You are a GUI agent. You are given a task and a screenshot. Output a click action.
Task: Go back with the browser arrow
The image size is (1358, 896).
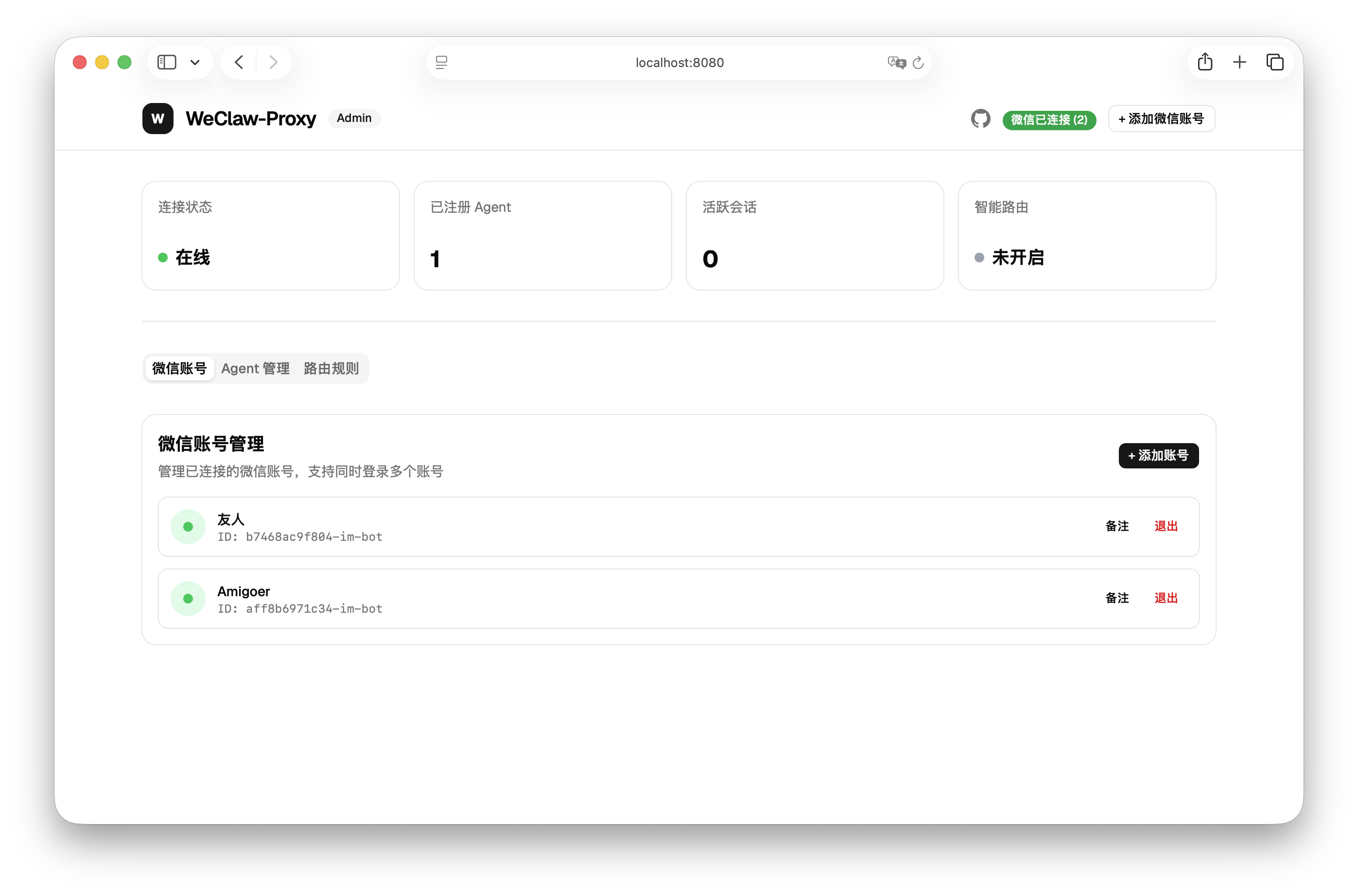tap(240, 62)
